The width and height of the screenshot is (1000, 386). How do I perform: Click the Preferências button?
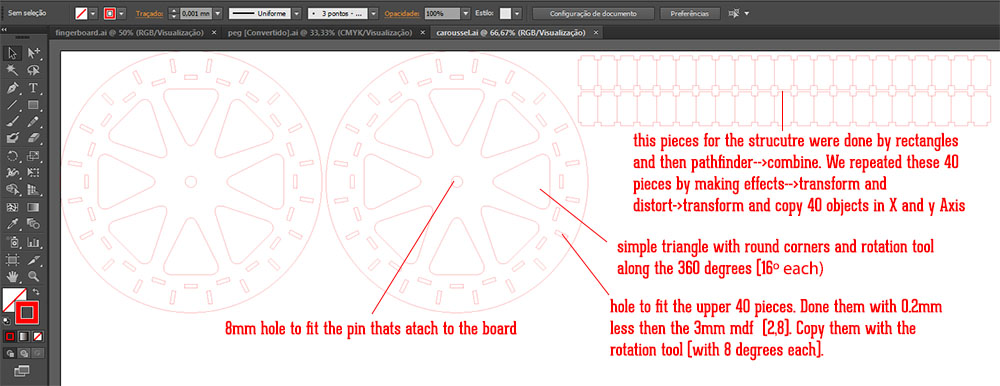(x=690, y=13)
